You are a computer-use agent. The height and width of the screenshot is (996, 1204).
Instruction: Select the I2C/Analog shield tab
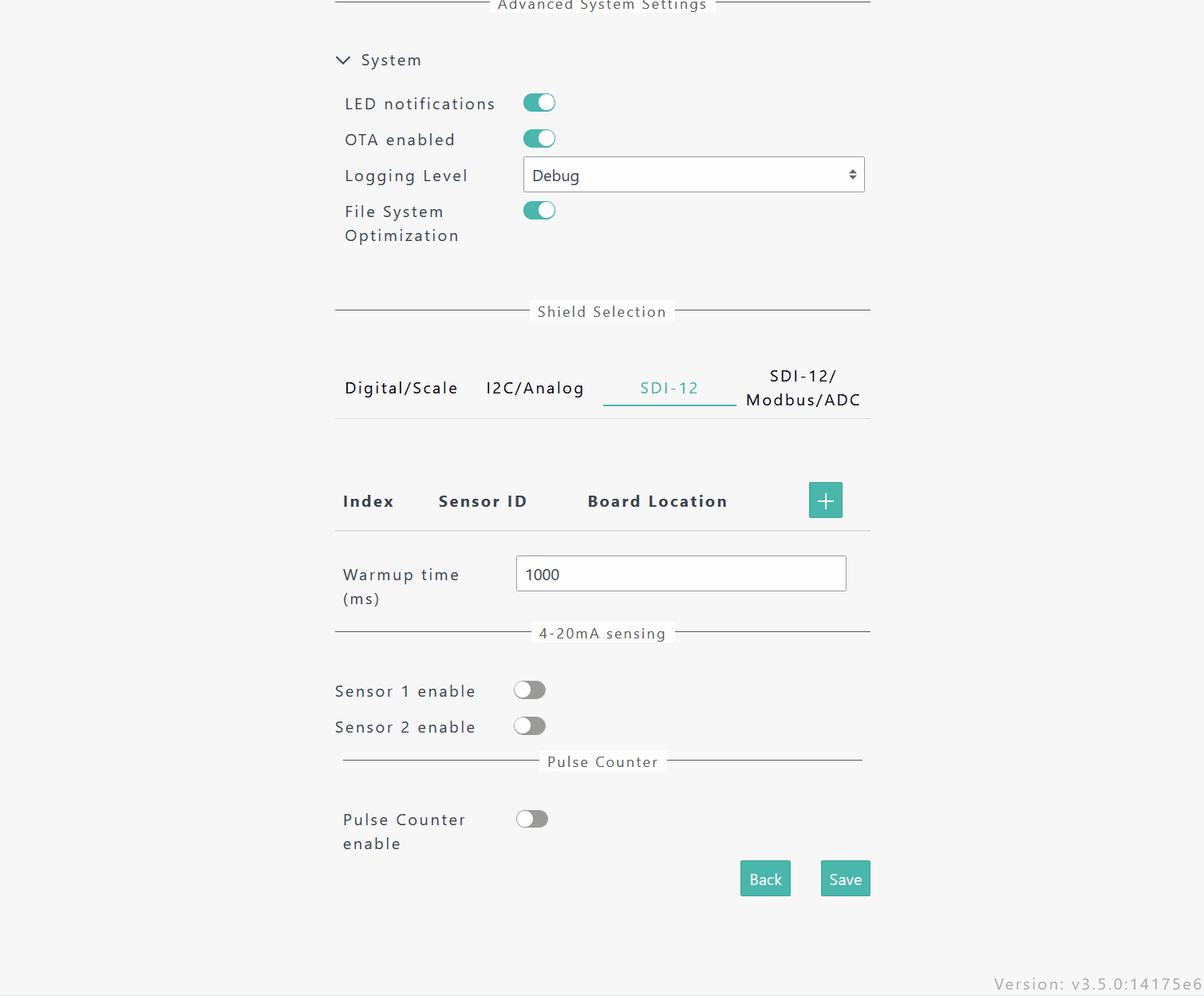pos(535,389)
